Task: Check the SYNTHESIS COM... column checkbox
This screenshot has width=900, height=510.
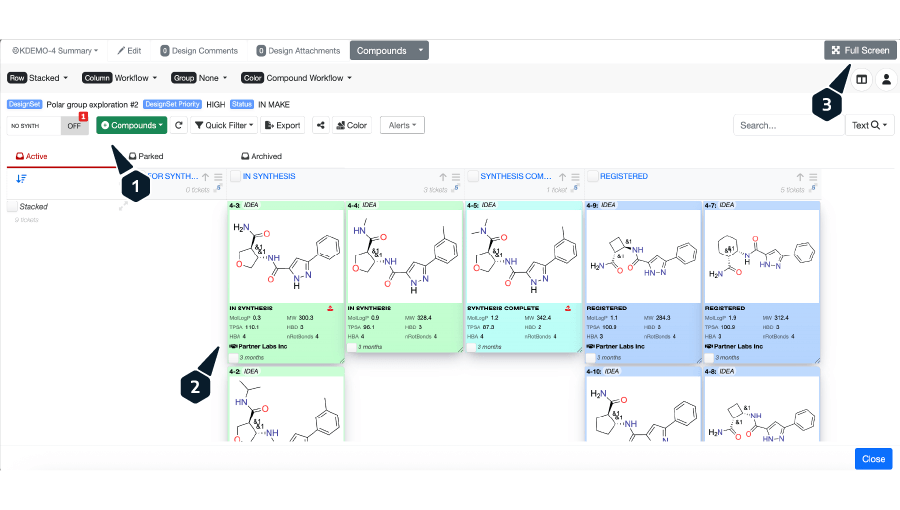Action: (473, 176)
